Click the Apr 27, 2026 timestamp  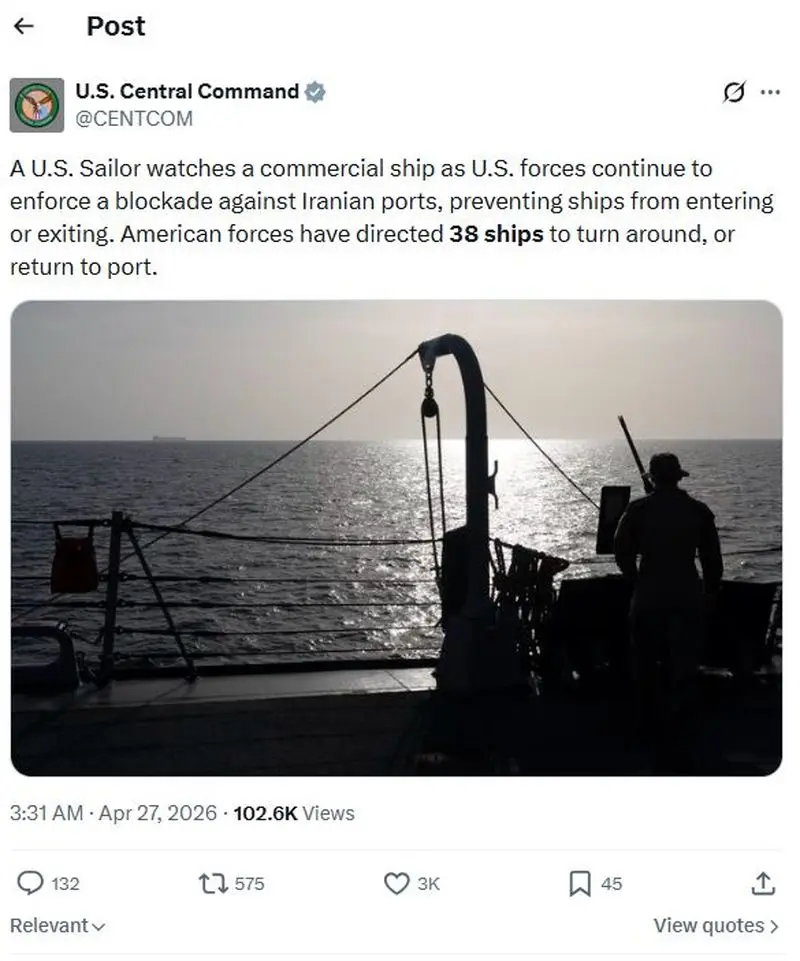click(158, 813)
